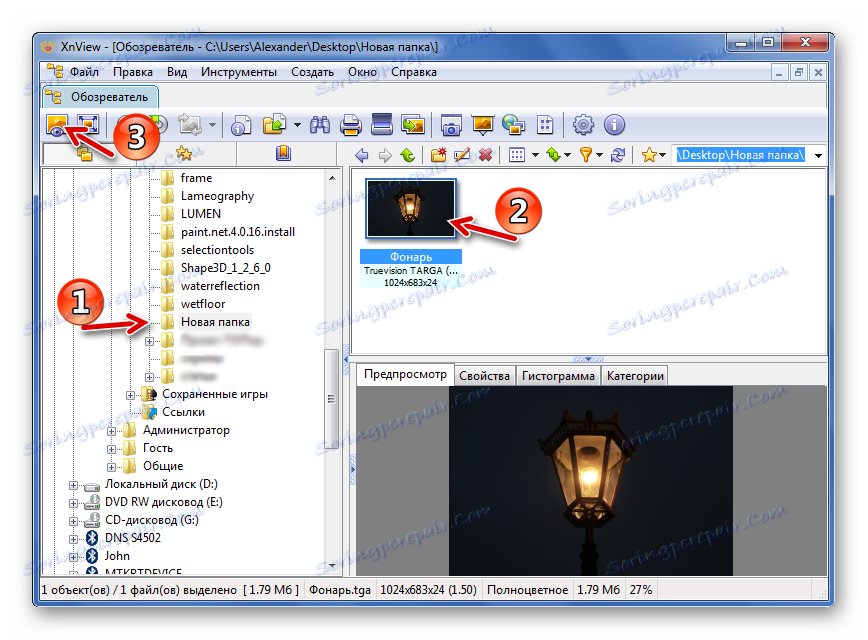Expand the Общие folder

pyautogui.click(x=111, y=467)
